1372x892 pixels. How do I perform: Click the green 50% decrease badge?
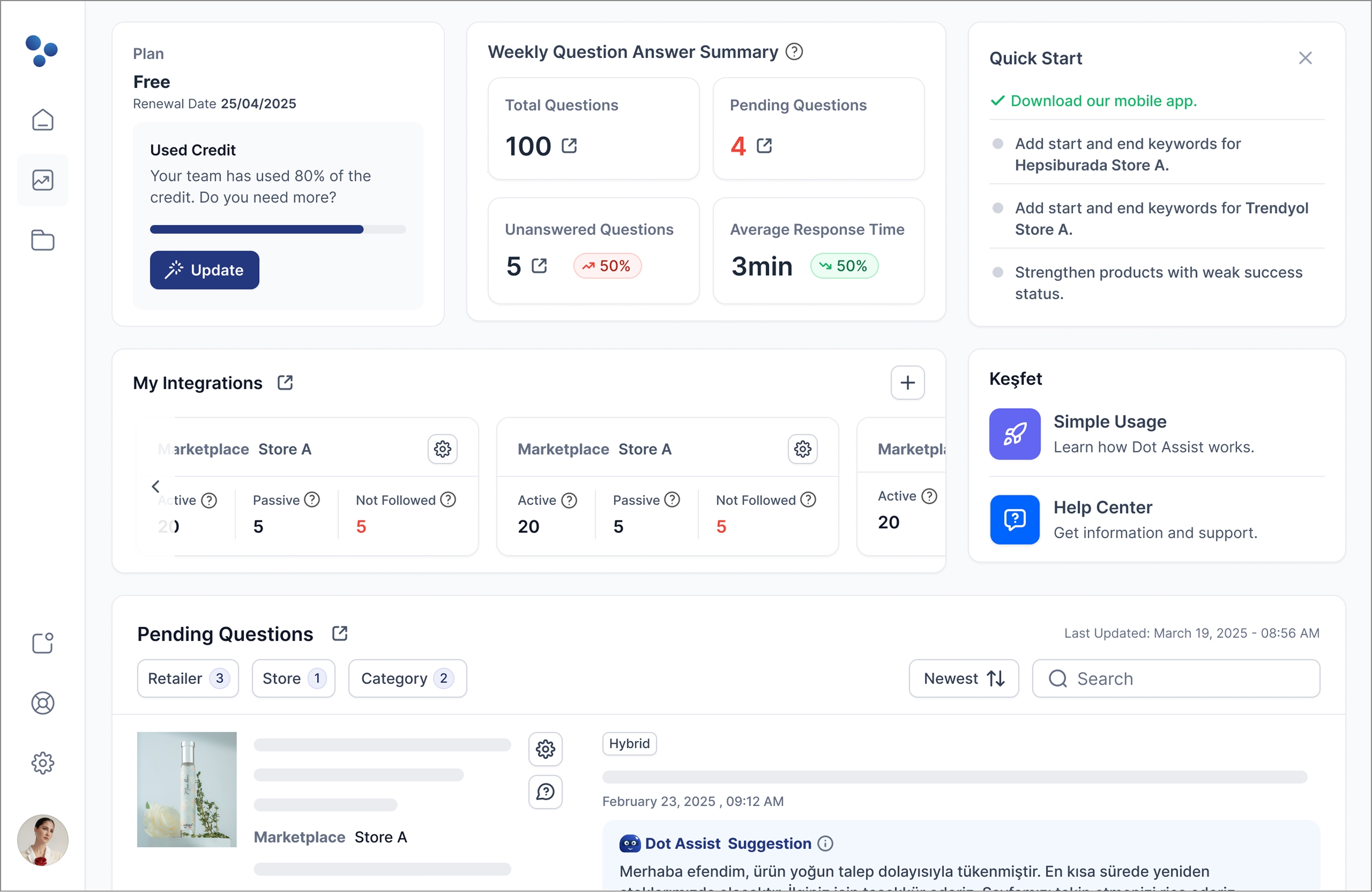(x=844, y=266)
